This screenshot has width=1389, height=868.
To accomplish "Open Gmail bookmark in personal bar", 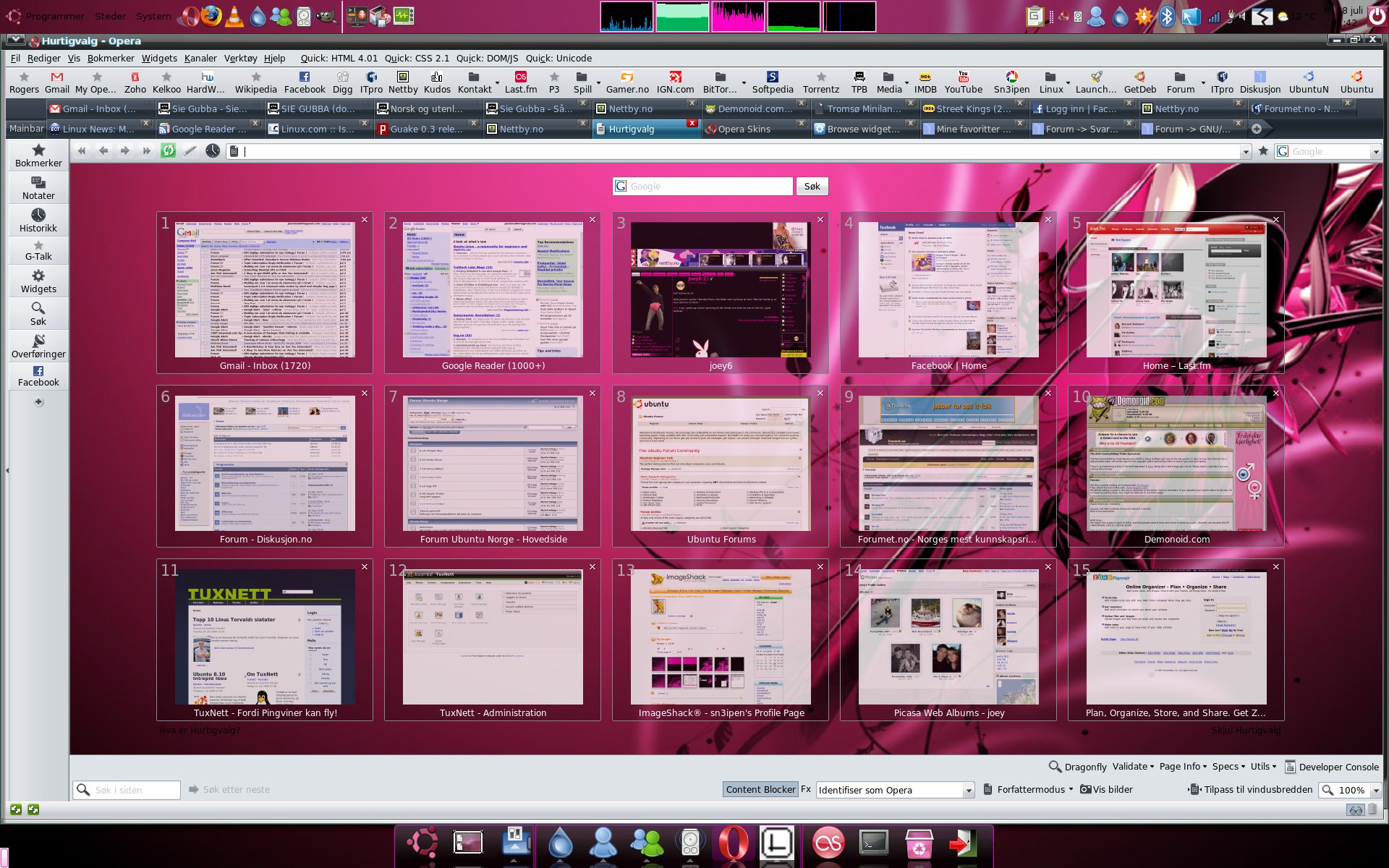I will coord(57,82).
